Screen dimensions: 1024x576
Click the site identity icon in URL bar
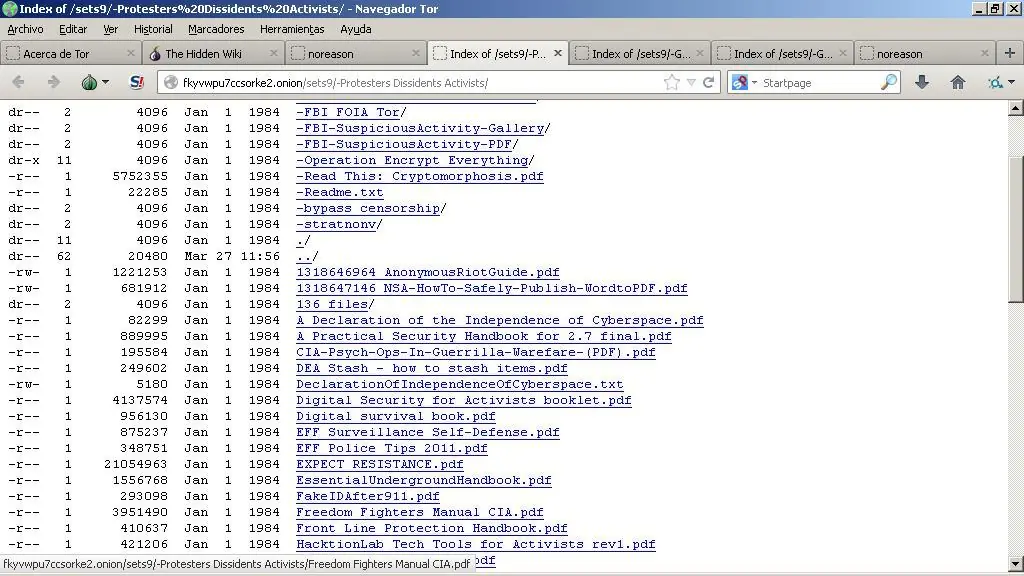pos(171,82)
